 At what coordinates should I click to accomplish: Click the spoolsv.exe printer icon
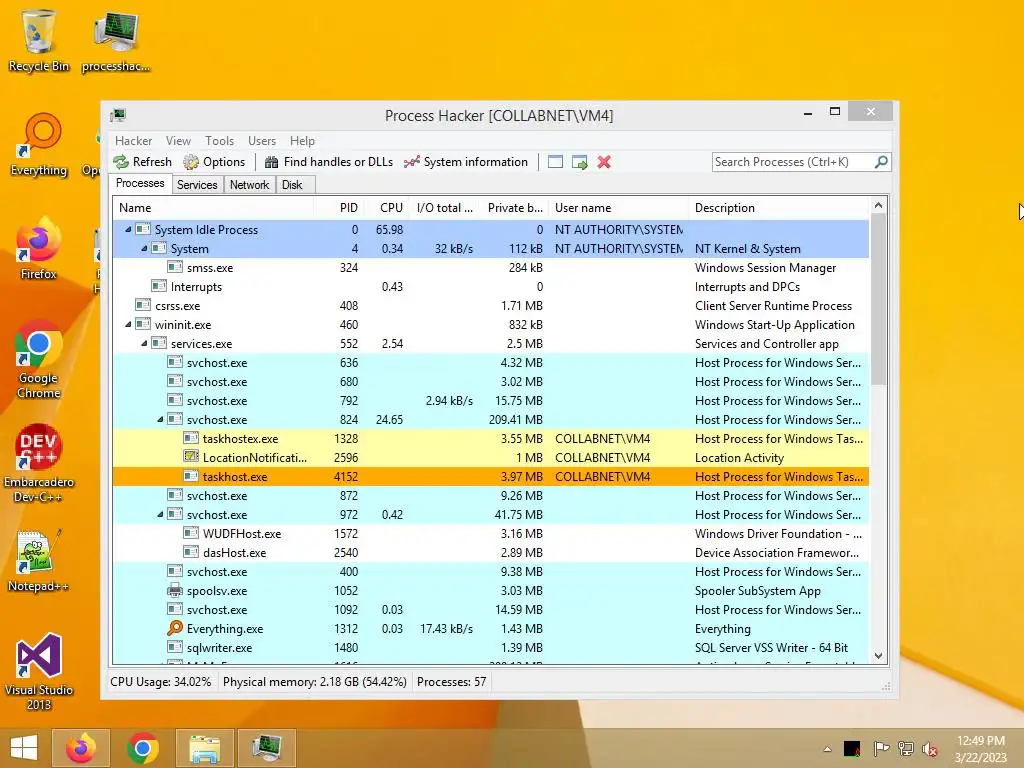click(x=174, y=590)
